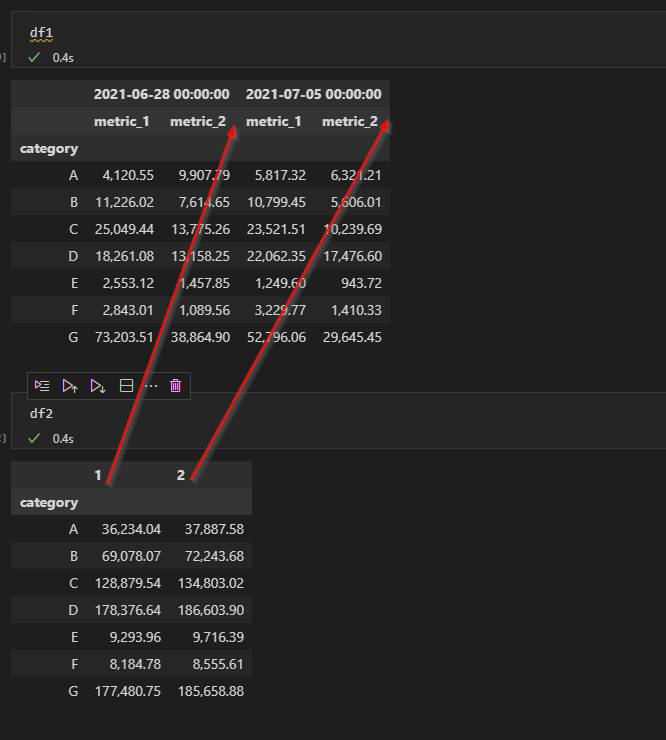The image size is (666, 740).
Task: Open more cell actions ellipsis menu
Action: (x=151, y=386)
